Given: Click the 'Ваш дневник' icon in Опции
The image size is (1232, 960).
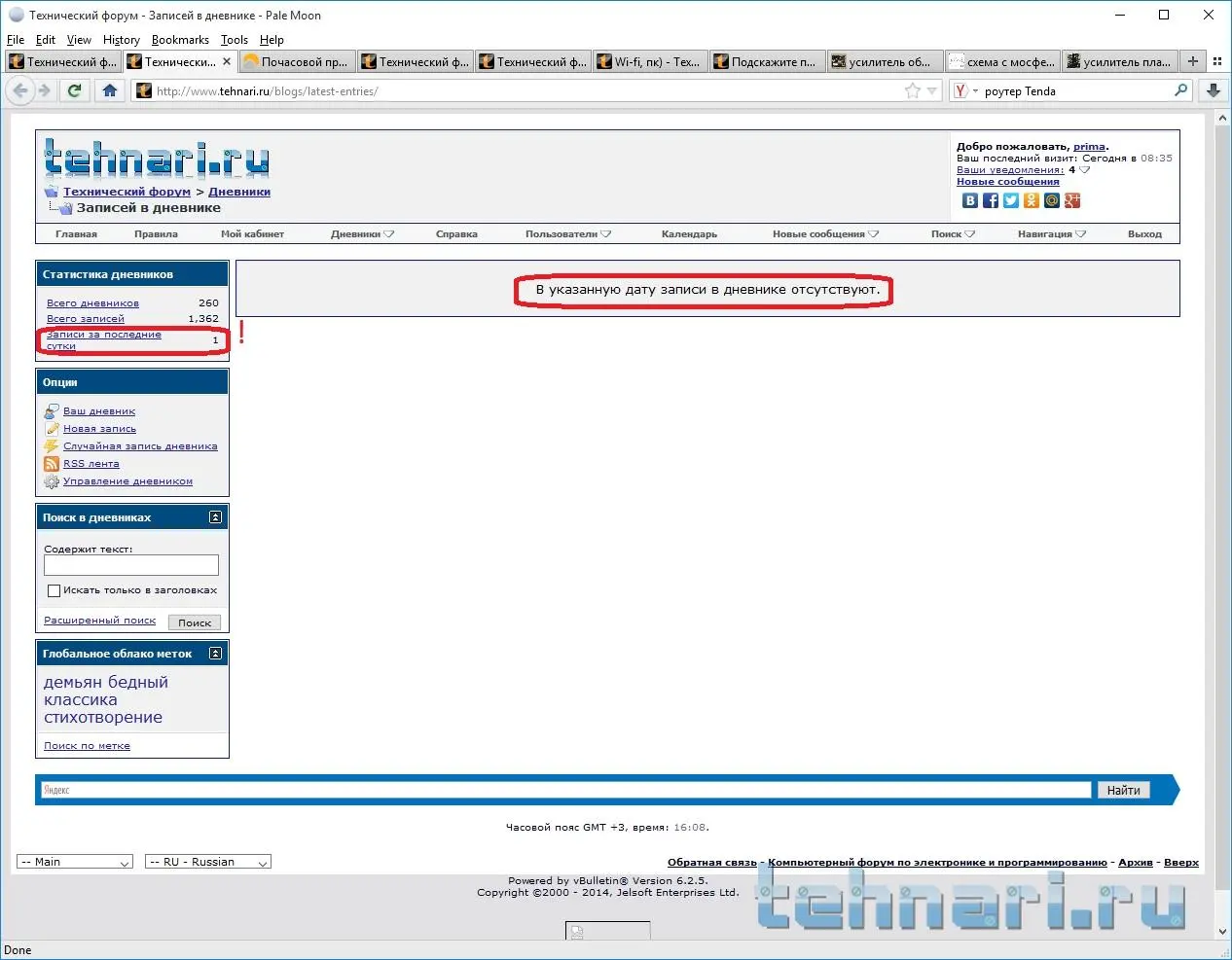Looking at the screenshot, I should pos(52,411).
